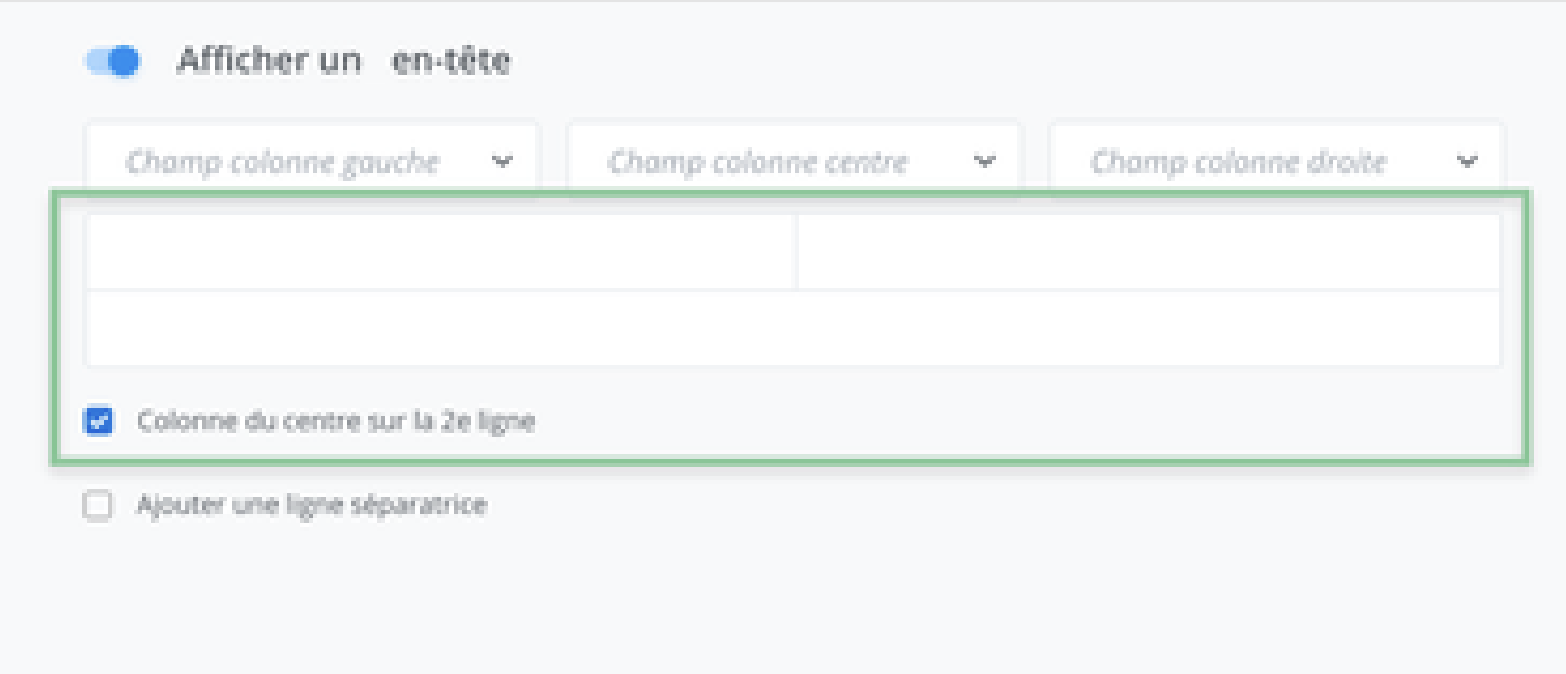Screen dimensions: 1566x674
Task: Click the vertical divider between top preview cells
Action: pos(797,252)
